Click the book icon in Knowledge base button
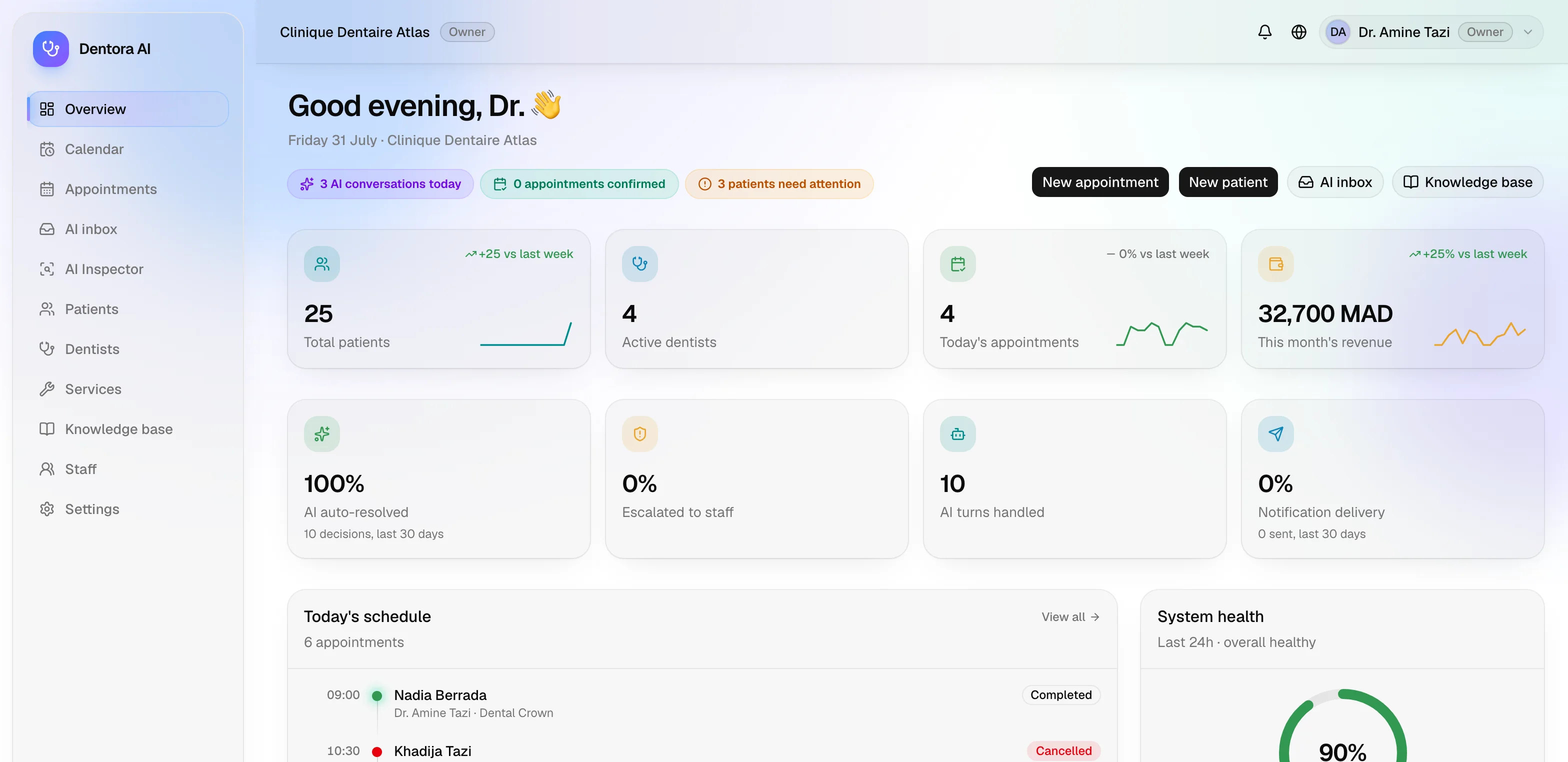1568x762 pixels. point(1410,182)
